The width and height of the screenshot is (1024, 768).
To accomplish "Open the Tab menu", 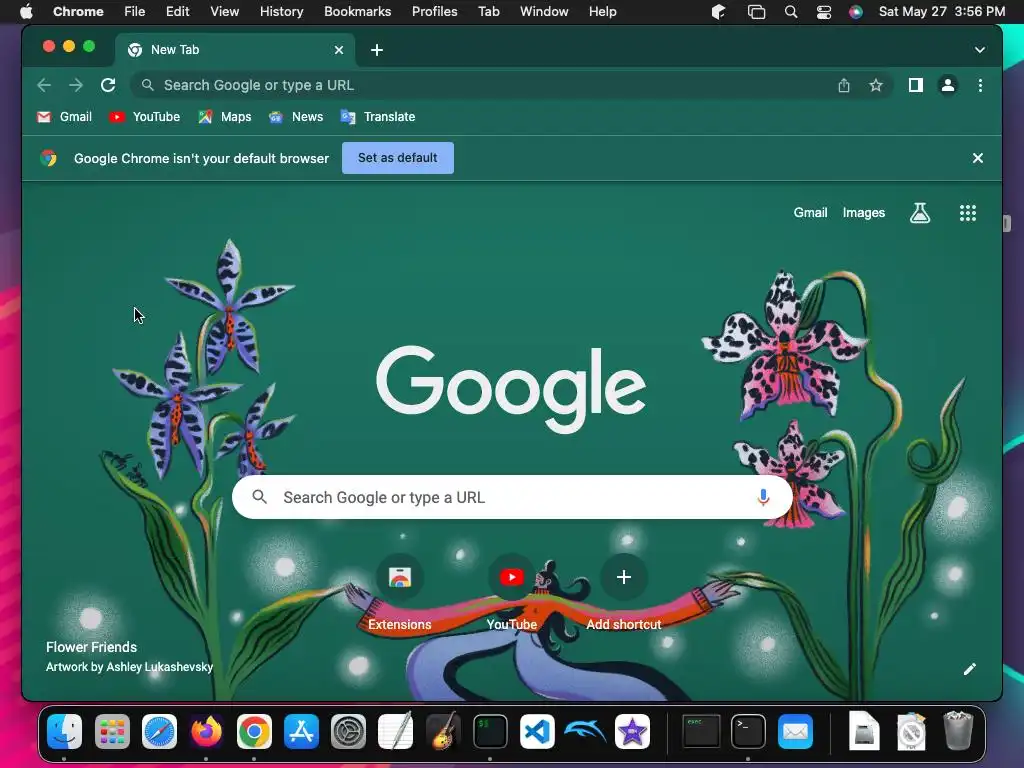I will pyautogui.click(x=488, y=12).
